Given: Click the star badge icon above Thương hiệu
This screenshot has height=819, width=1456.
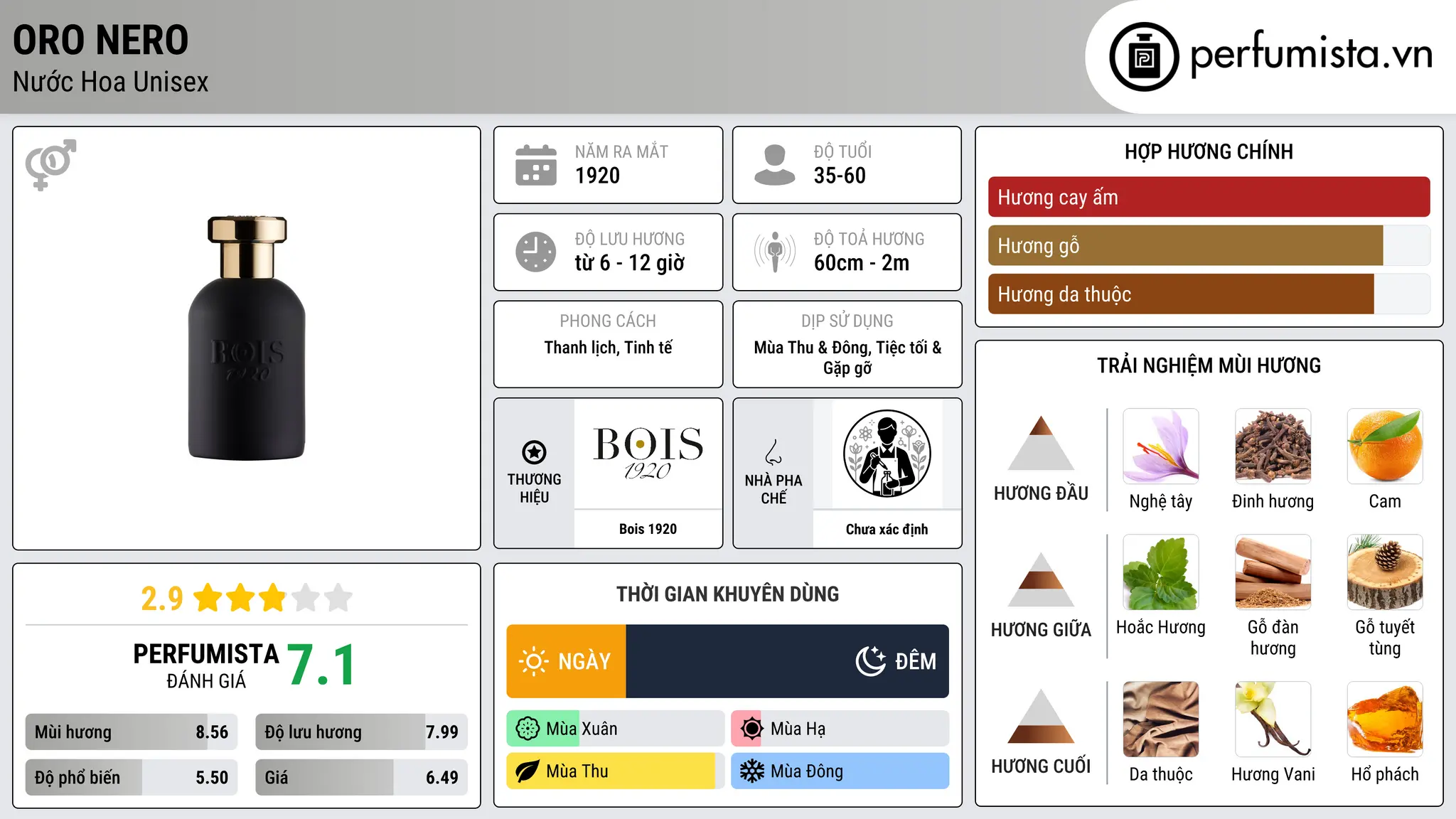Looking at the screenshot, I should [x=534, y=451].
